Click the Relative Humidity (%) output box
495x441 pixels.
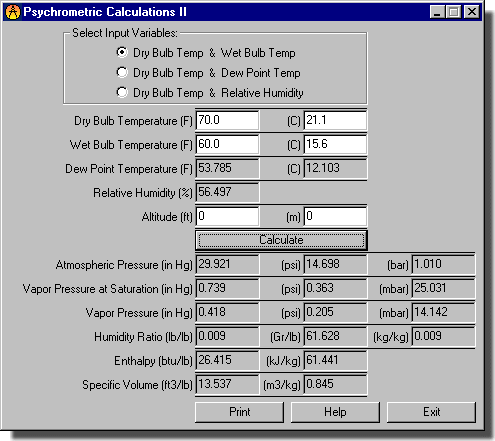point(227,192)
